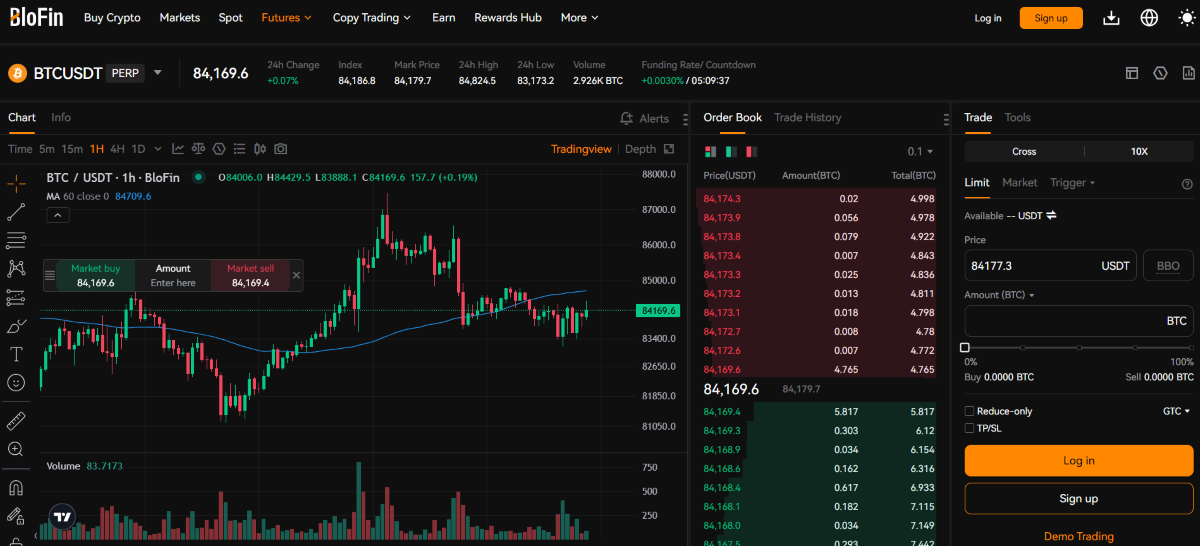Check the Reduce-only checkbox
The height and width of the screenshot is (546, 1200).
(969, 411)
